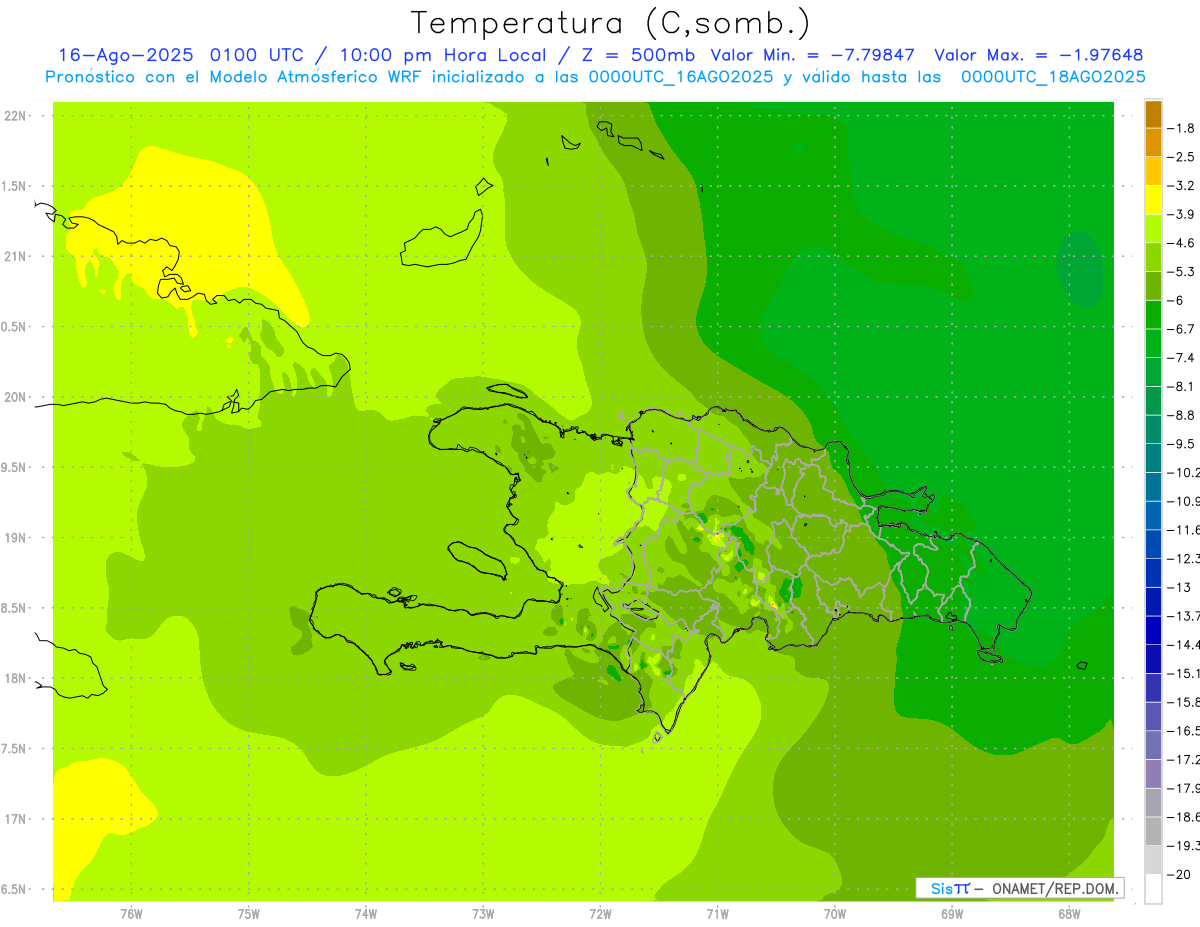Viewport: 1200px width, 927px height.
Task: Click the "Valor Max. = -1.97648" value
Action: coord(1038,55)
